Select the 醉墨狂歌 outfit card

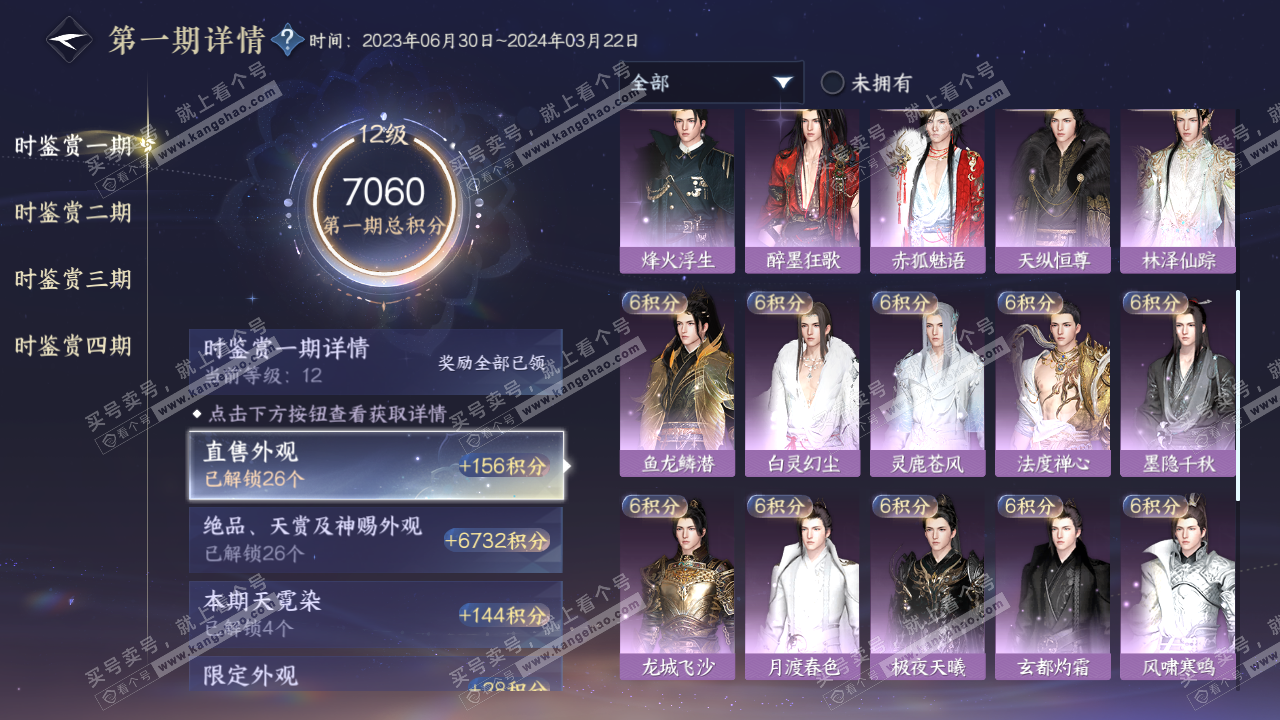pos(802,191)
